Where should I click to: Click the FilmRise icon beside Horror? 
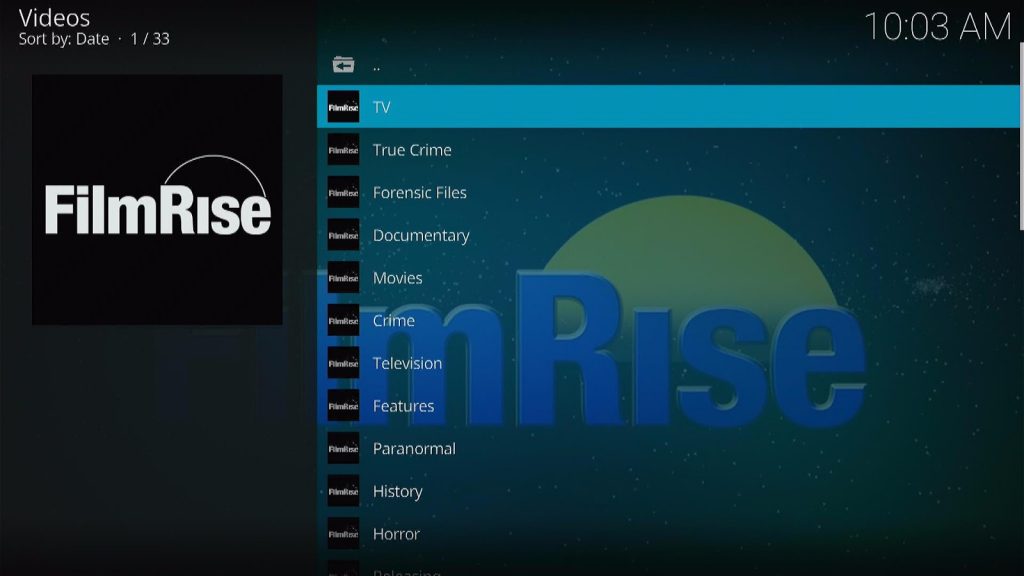(343, 534)
